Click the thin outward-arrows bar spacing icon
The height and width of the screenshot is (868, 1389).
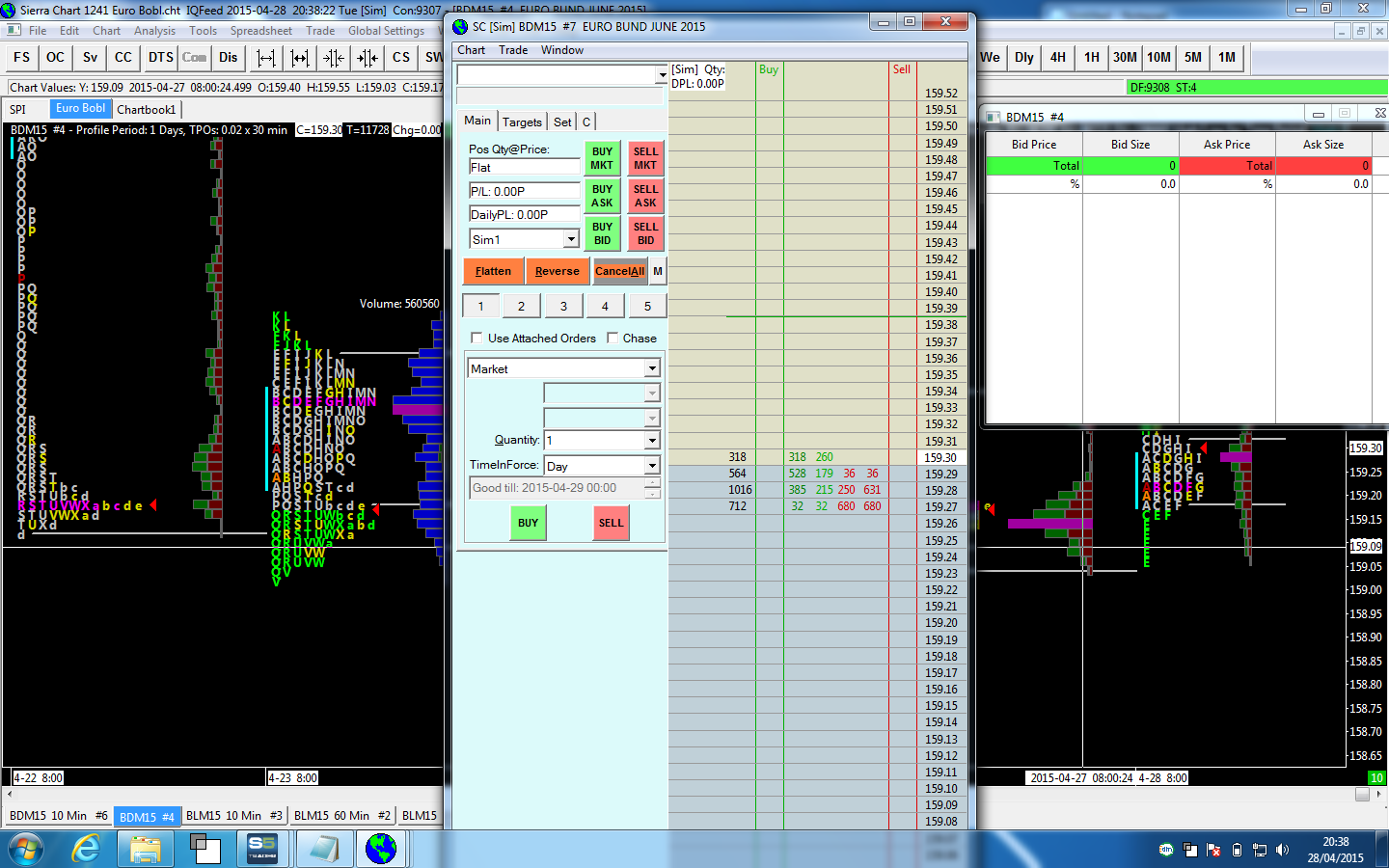[266, 58]
